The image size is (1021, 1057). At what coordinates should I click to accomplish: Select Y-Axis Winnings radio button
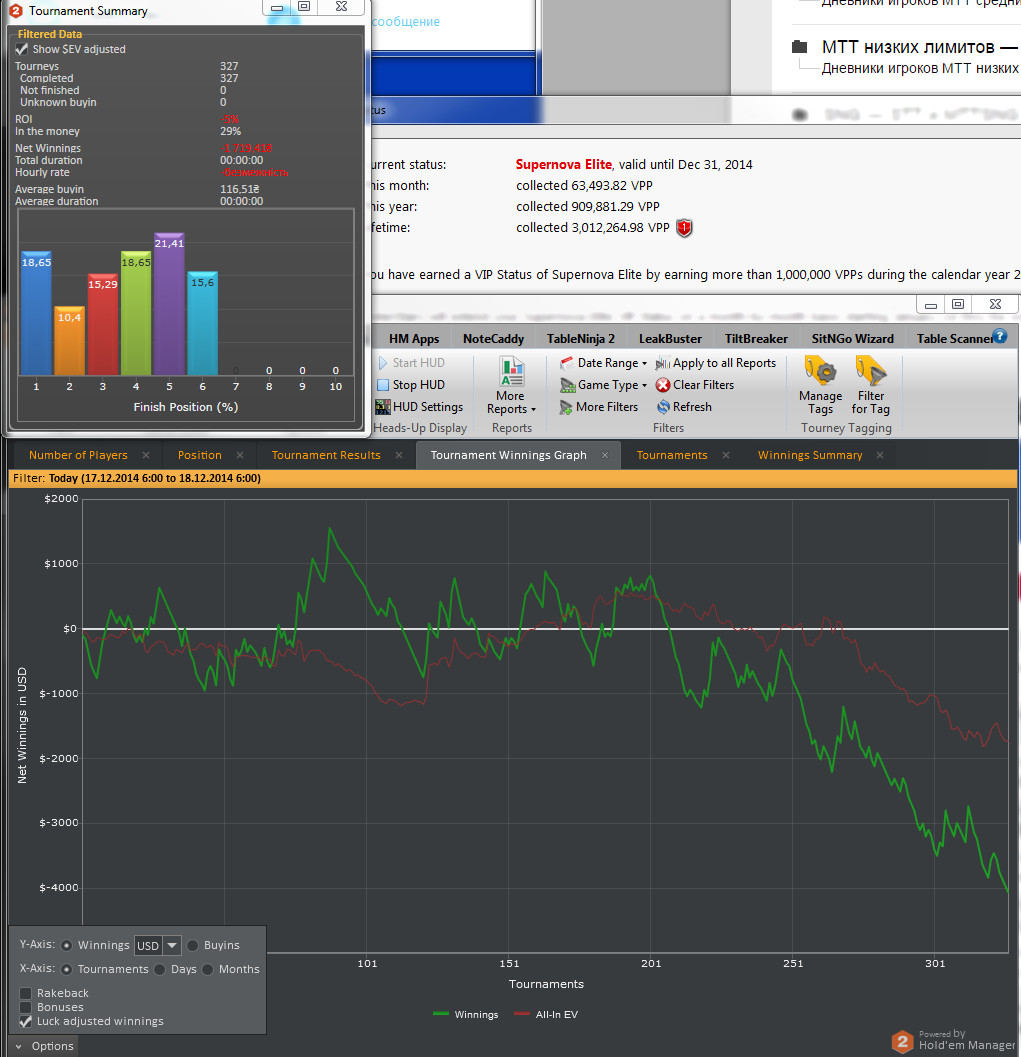tap(66, 945)
